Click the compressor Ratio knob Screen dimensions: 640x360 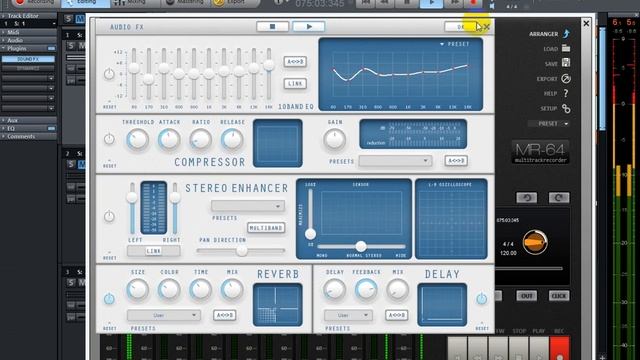pos(200,140)
